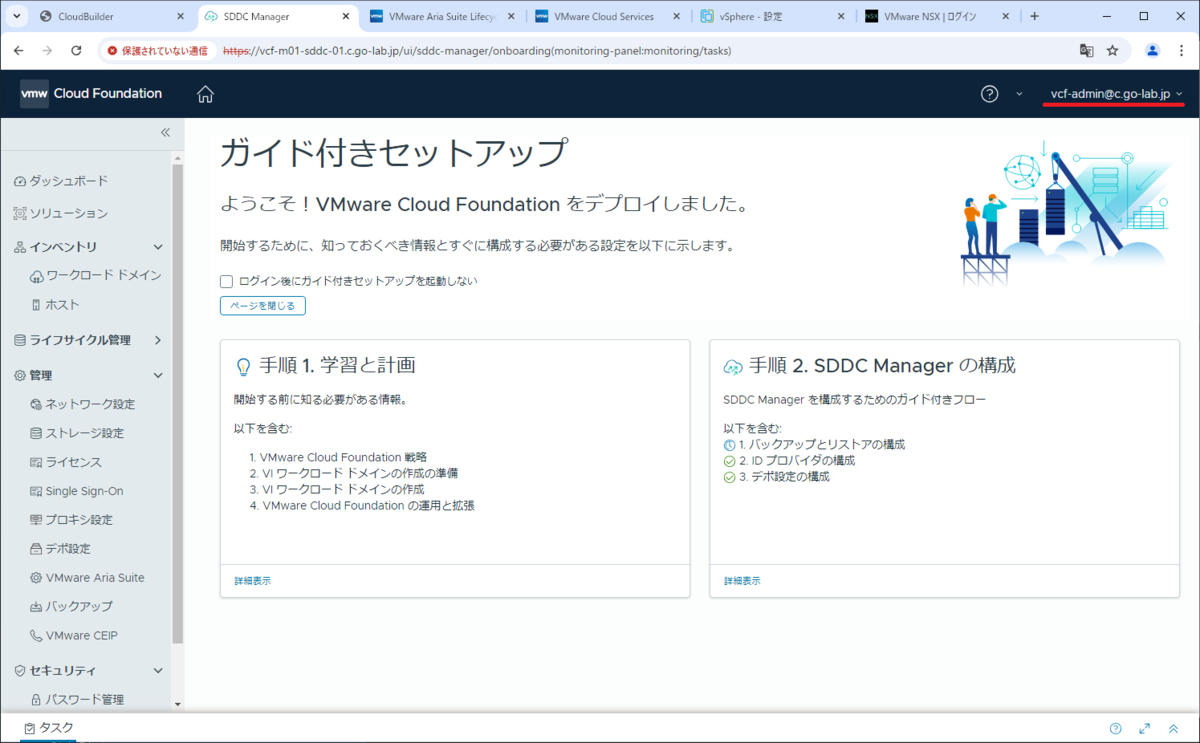Image resolution: width=1200 pixels, height=743 pixels.
Task: Open the browser tab search dropdown
Action: (x=15, y=16)
